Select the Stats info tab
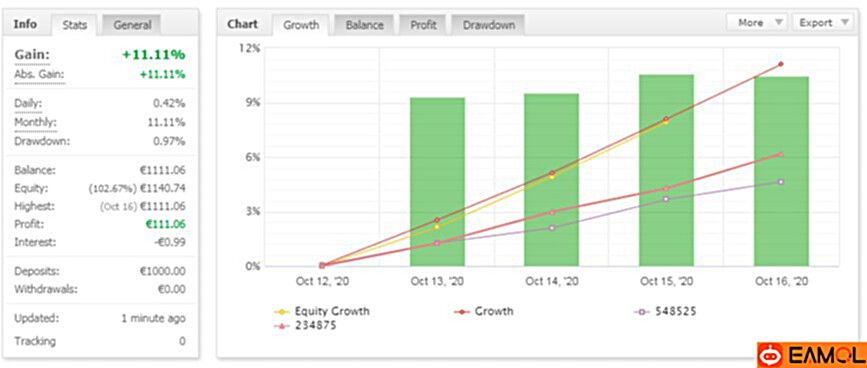The width and height of the screenshot is (867, 368). pos(74,25)
